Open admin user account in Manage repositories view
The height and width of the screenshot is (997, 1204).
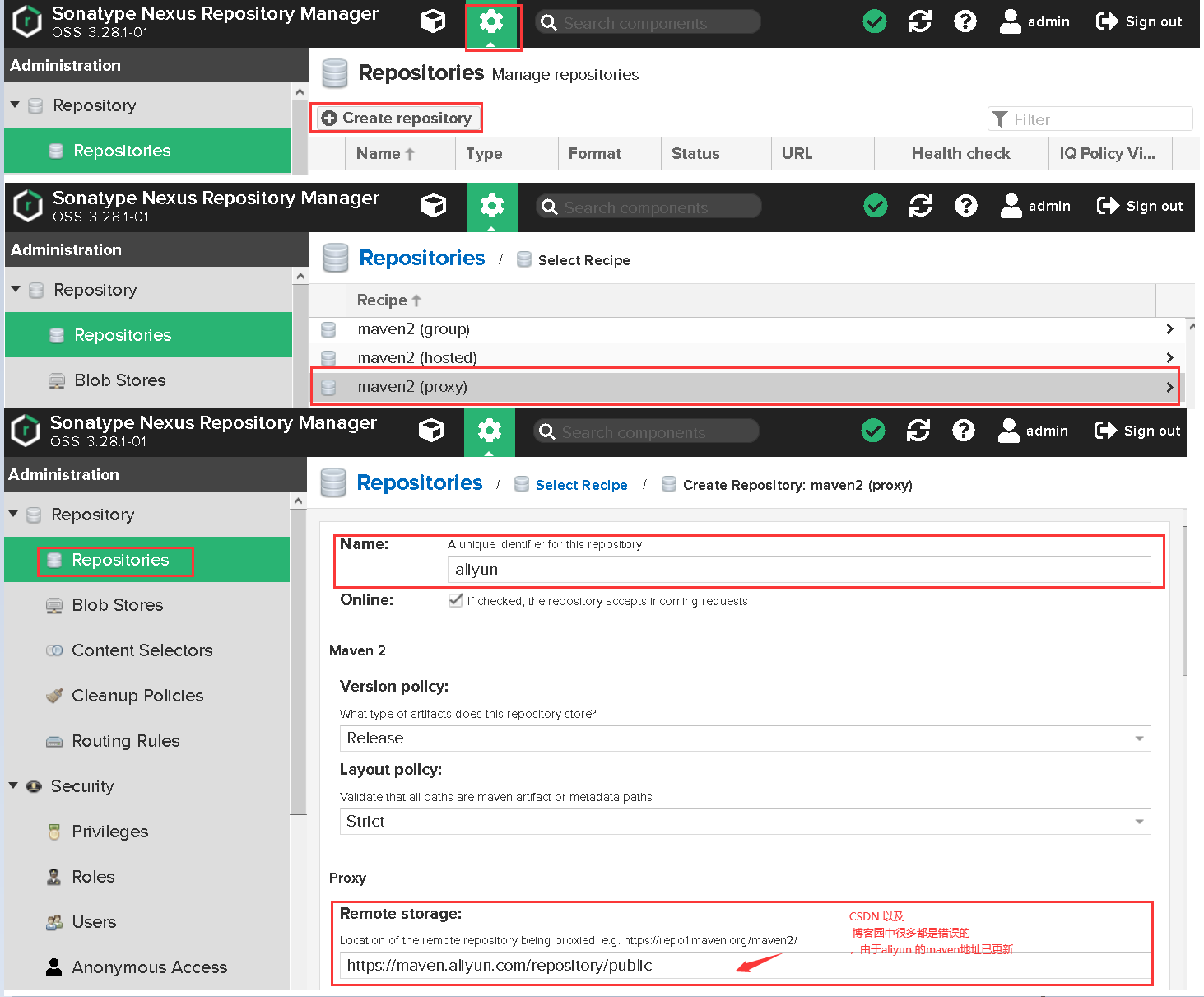[x=1034, y=21]
